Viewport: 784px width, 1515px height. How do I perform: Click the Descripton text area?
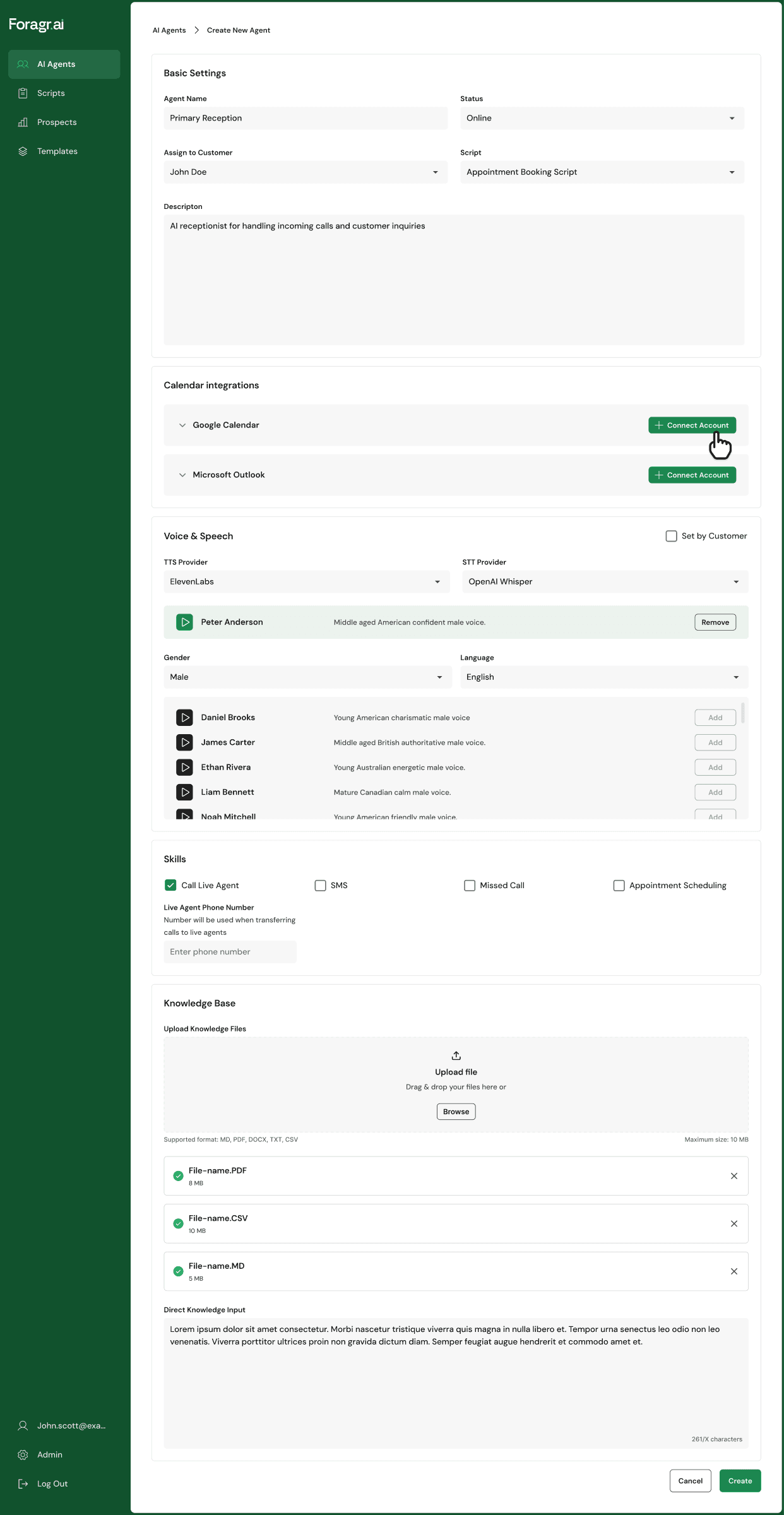click(x=454, y=280)
